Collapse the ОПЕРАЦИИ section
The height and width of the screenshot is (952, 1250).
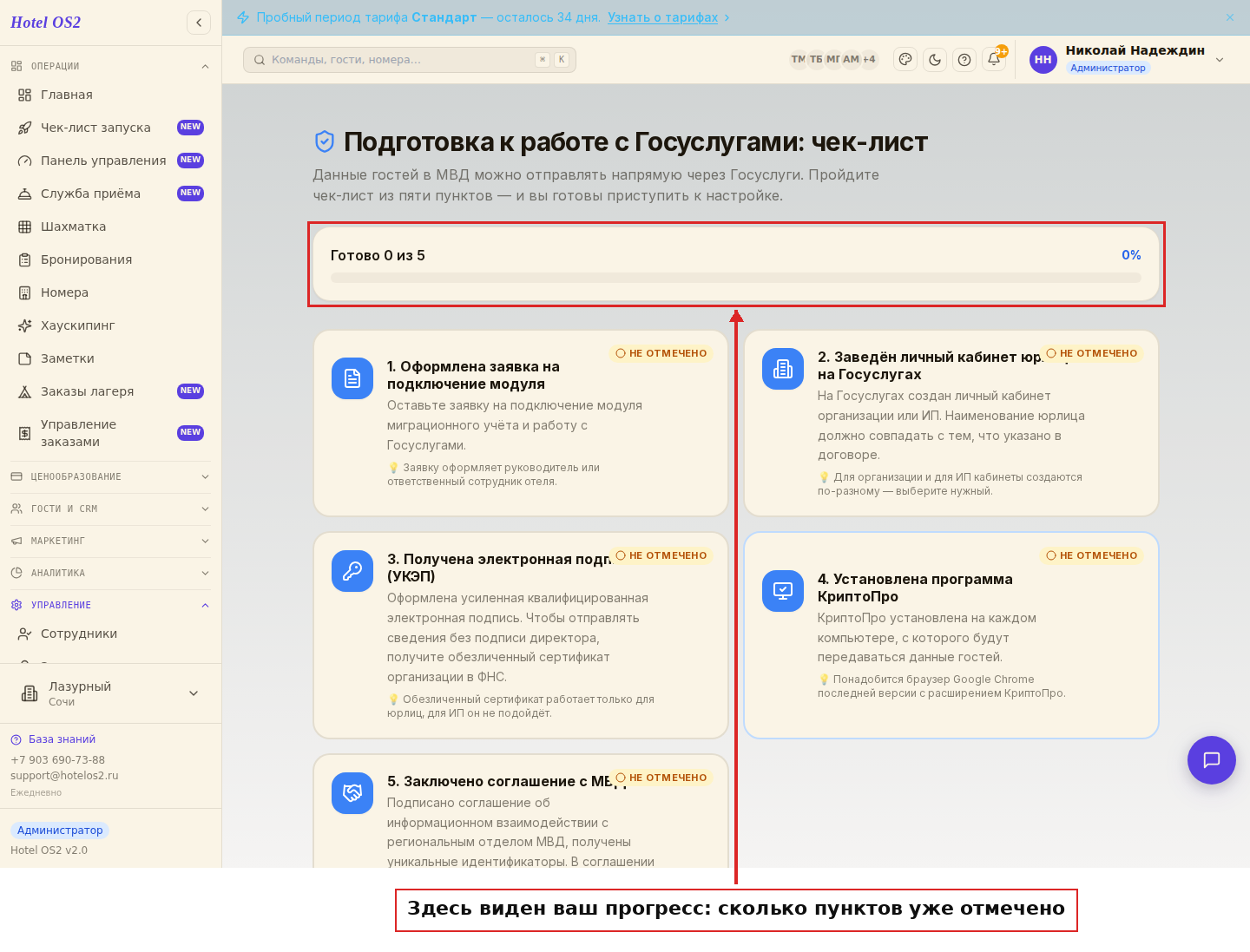(110, 66)
